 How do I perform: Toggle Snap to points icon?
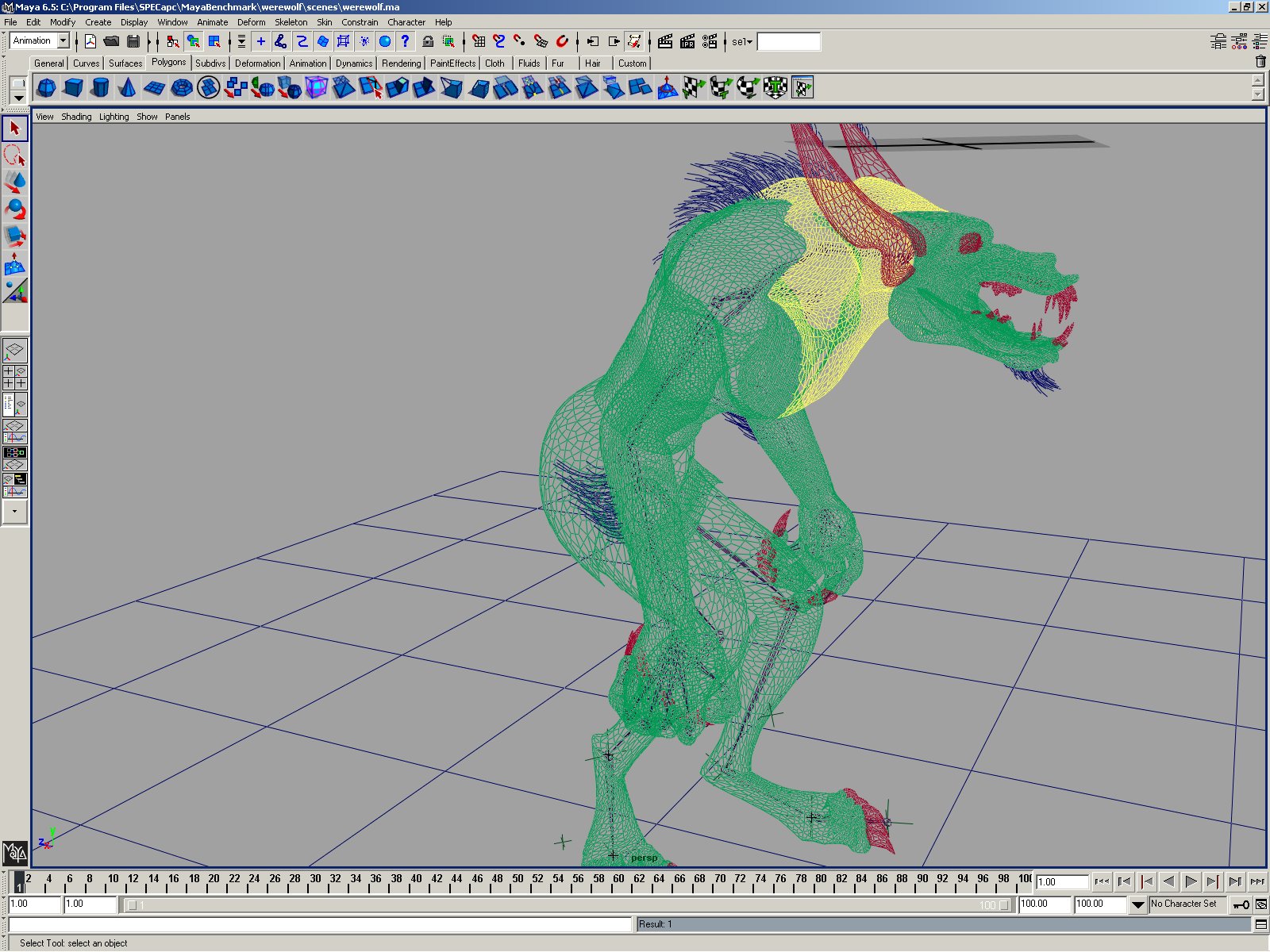coord(520,41)
